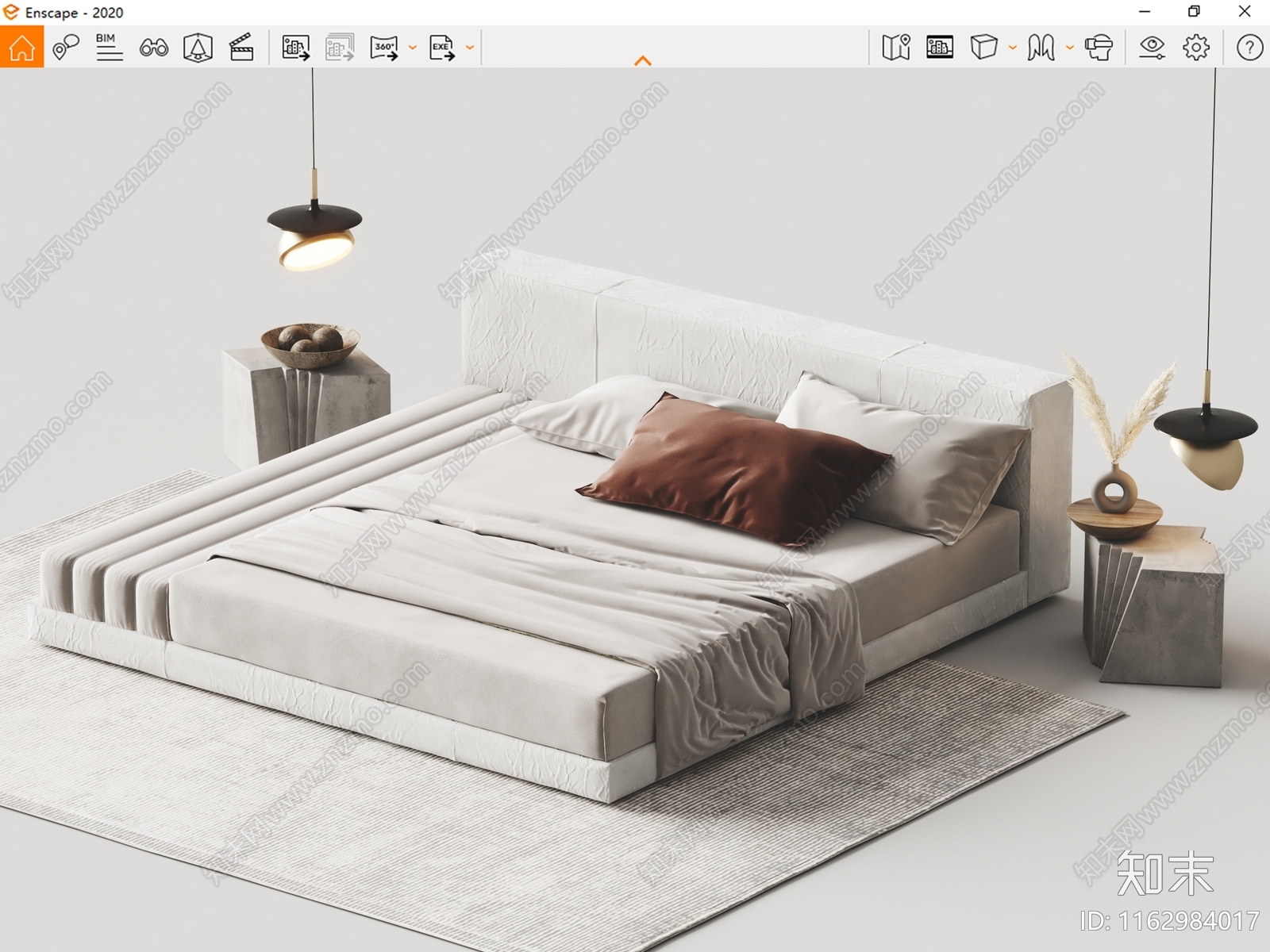1270x952 pixels.
Task: Toggle safe frame projection icon
Action: click(x=198, y=48)
